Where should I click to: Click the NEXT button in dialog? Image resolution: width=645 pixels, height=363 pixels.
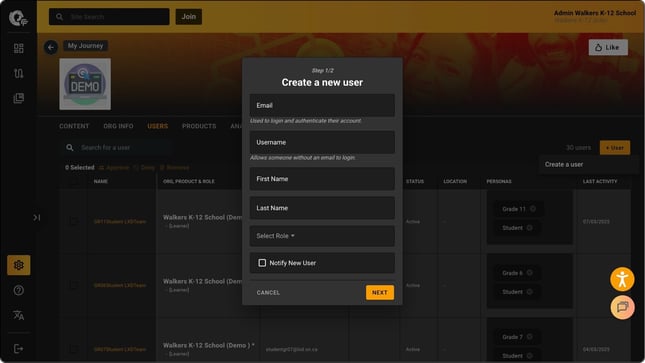pyautogui.click(x=380, y=293)
